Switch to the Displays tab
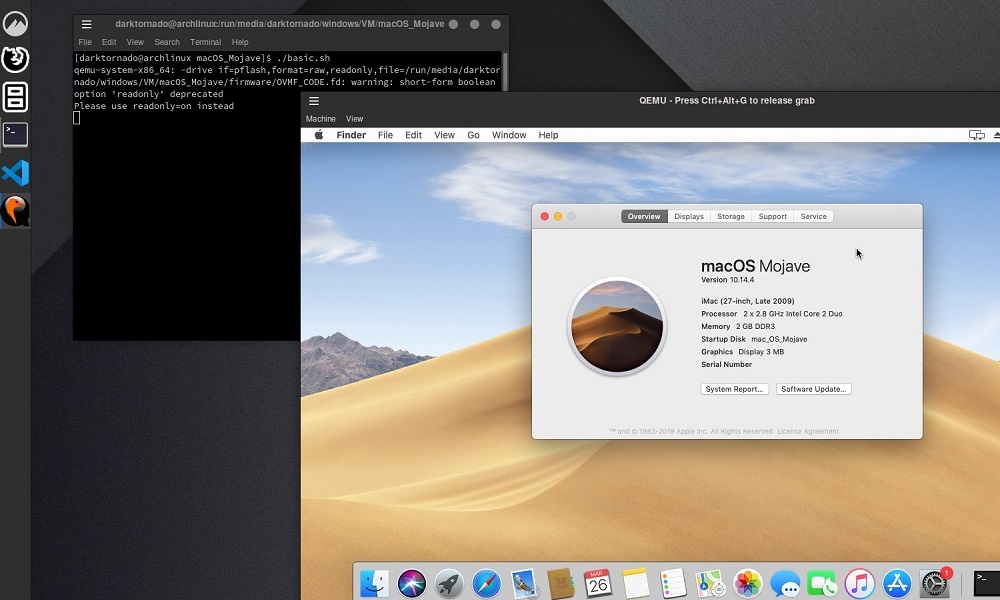Image resolution: width=1000 pixels, height=600 pixels. click(x=688, y=216)
